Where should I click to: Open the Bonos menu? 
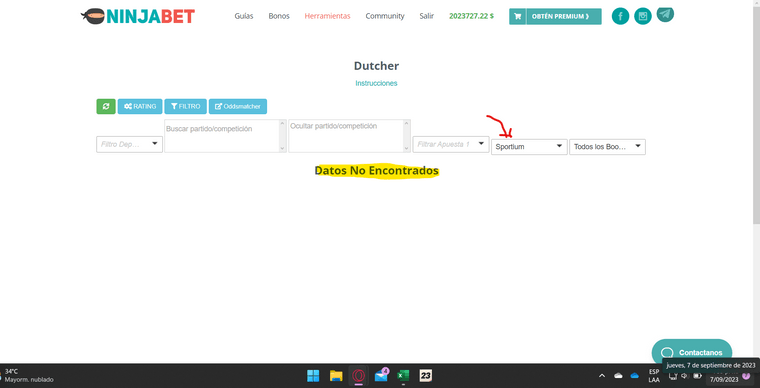279,16
